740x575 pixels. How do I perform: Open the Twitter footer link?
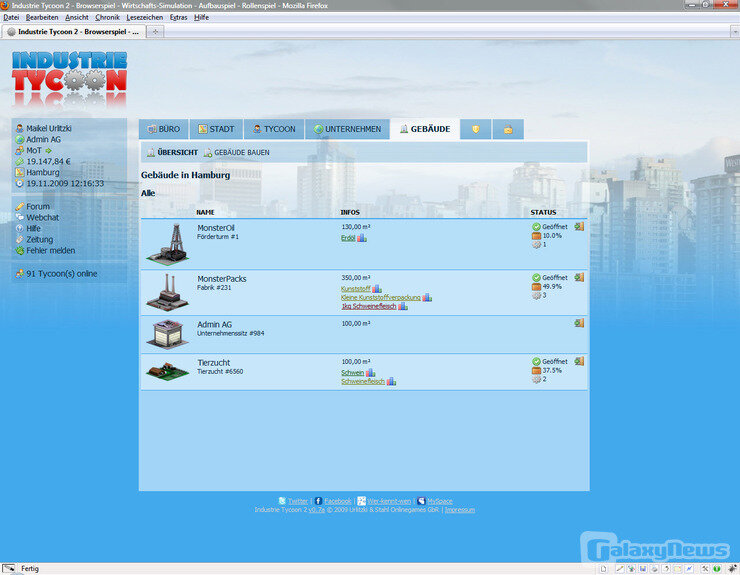pyautogui.click(x=298, y=501)
